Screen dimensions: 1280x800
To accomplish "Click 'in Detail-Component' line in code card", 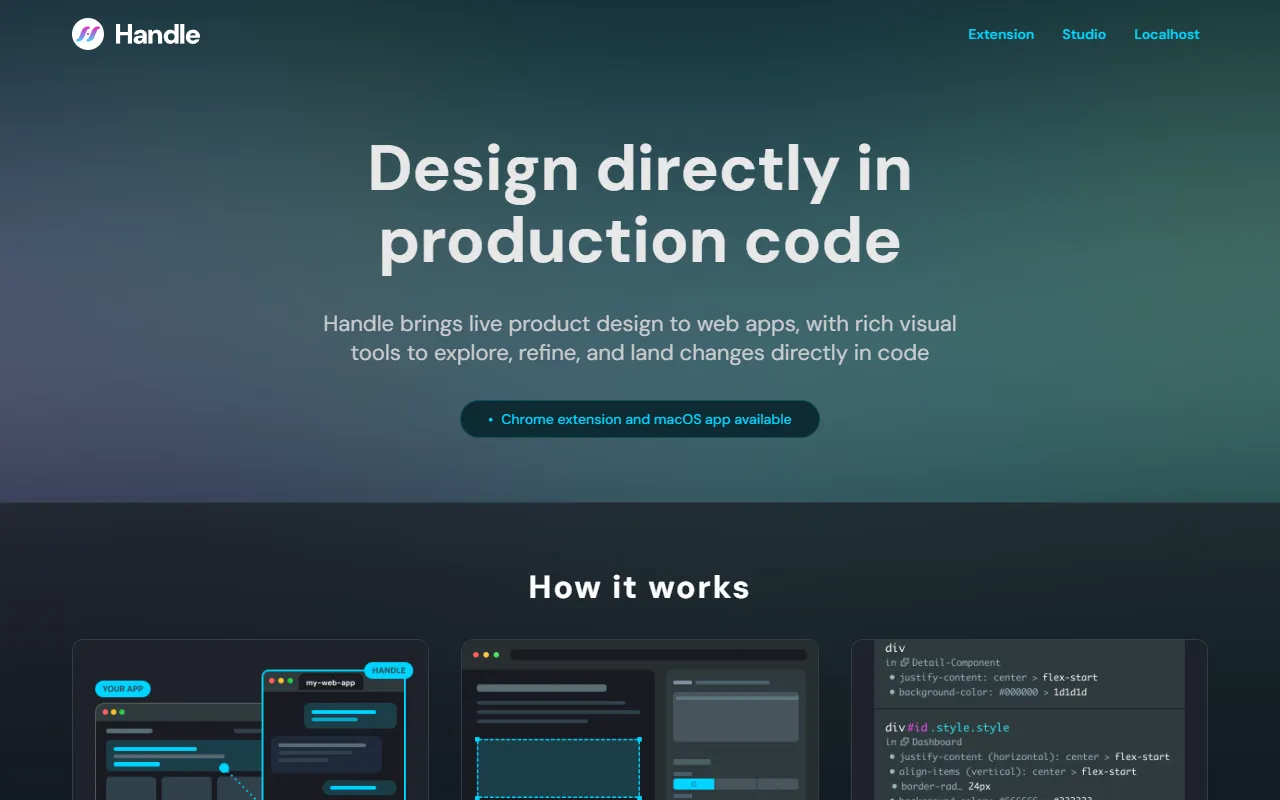I will point(943,662).
